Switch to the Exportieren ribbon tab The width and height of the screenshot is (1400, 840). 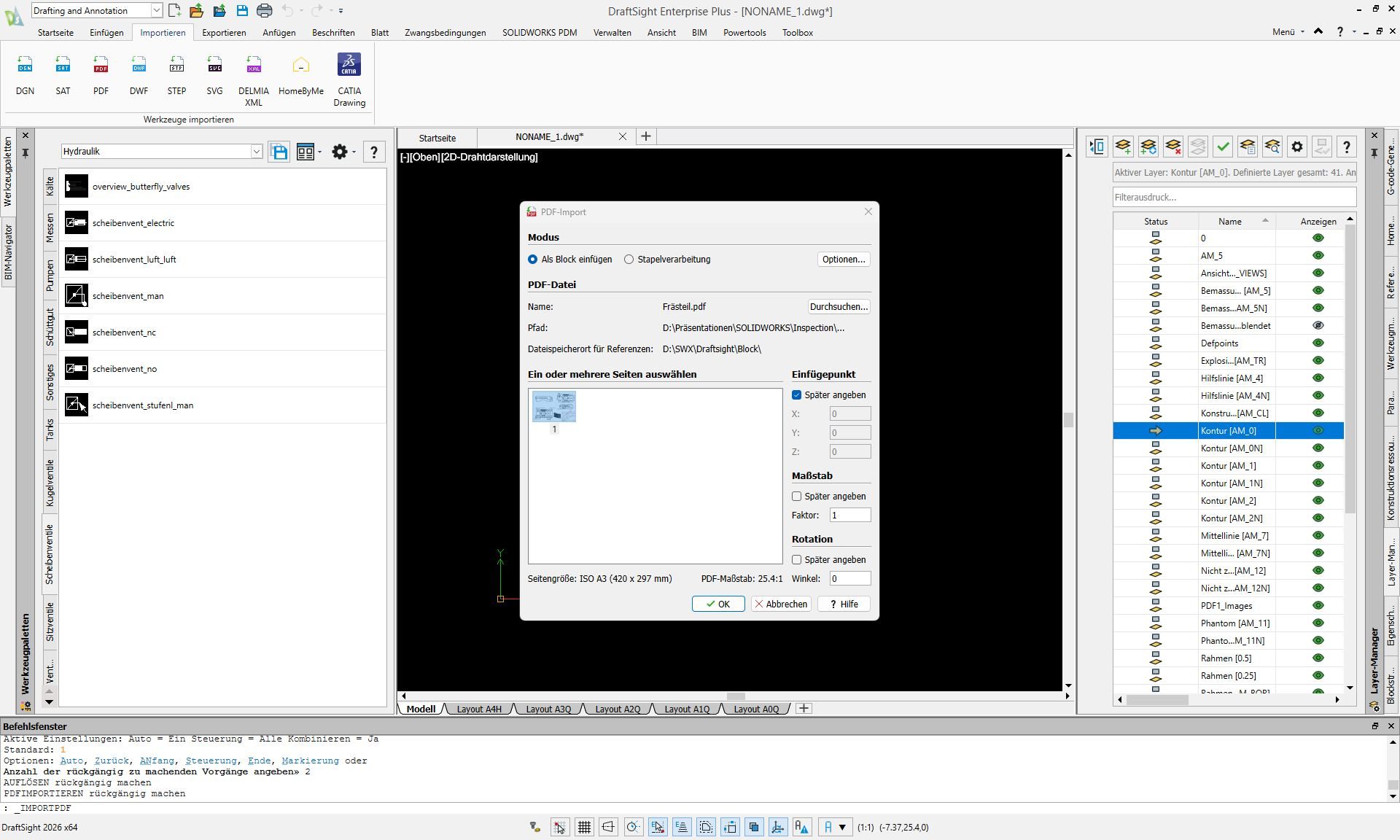(224, 33)
